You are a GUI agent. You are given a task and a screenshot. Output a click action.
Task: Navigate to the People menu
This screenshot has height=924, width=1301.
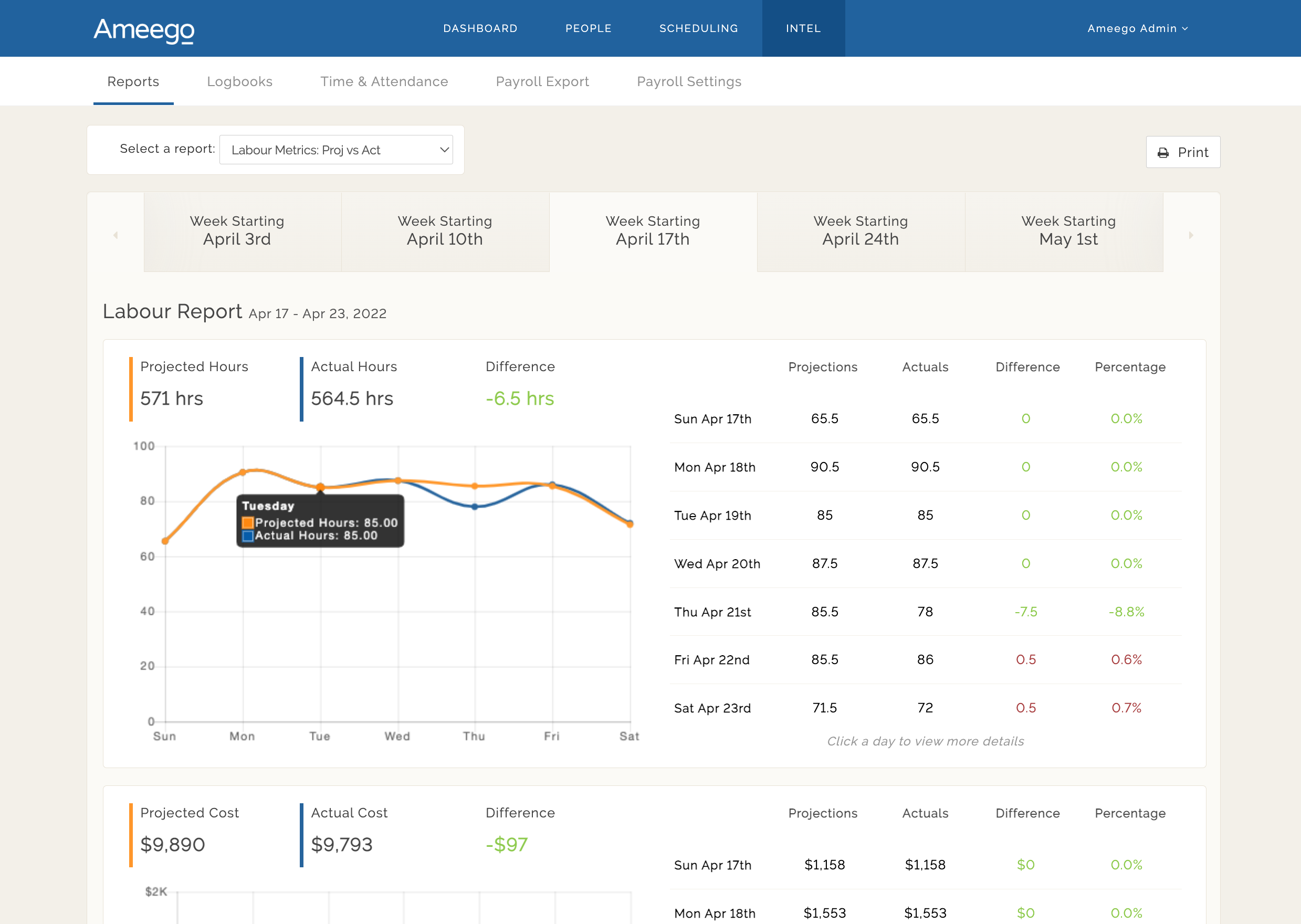point(588,28)
